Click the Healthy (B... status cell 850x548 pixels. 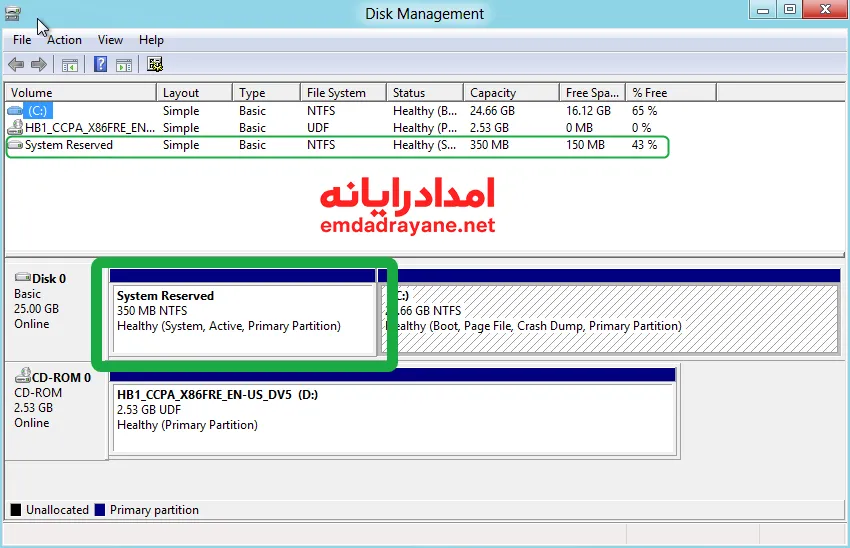pyautogui.click(x=425, y=111)
